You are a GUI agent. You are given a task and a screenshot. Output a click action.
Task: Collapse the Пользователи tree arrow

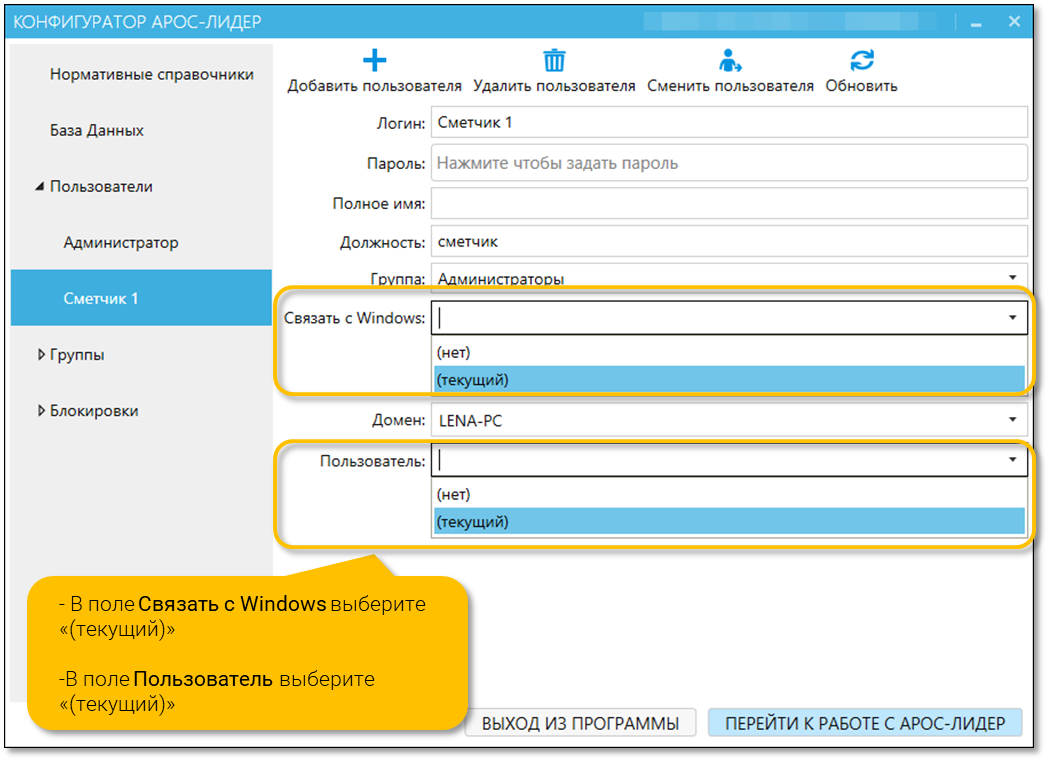(39, 187)
